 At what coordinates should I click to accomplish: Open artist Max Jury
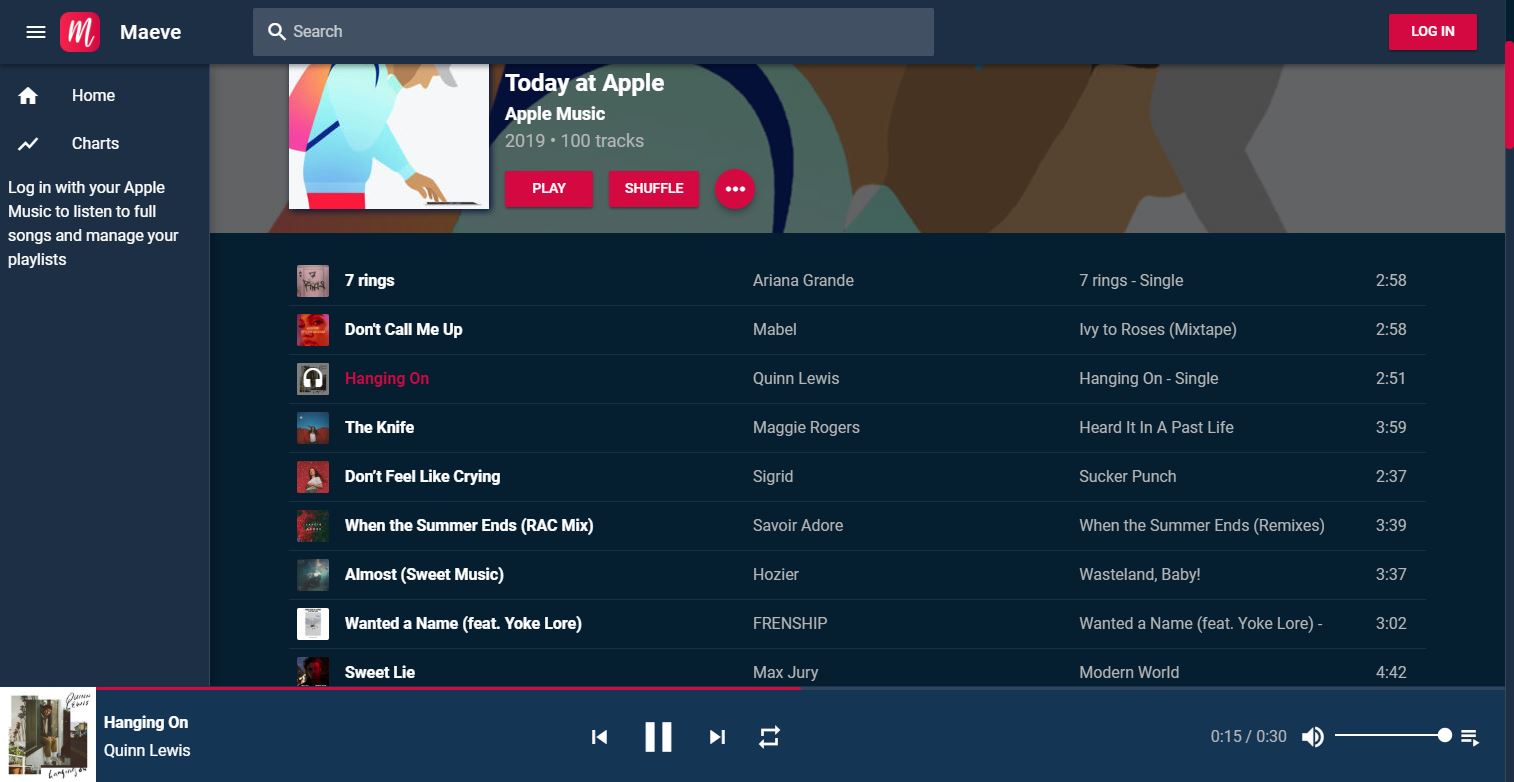coord(785,673)
